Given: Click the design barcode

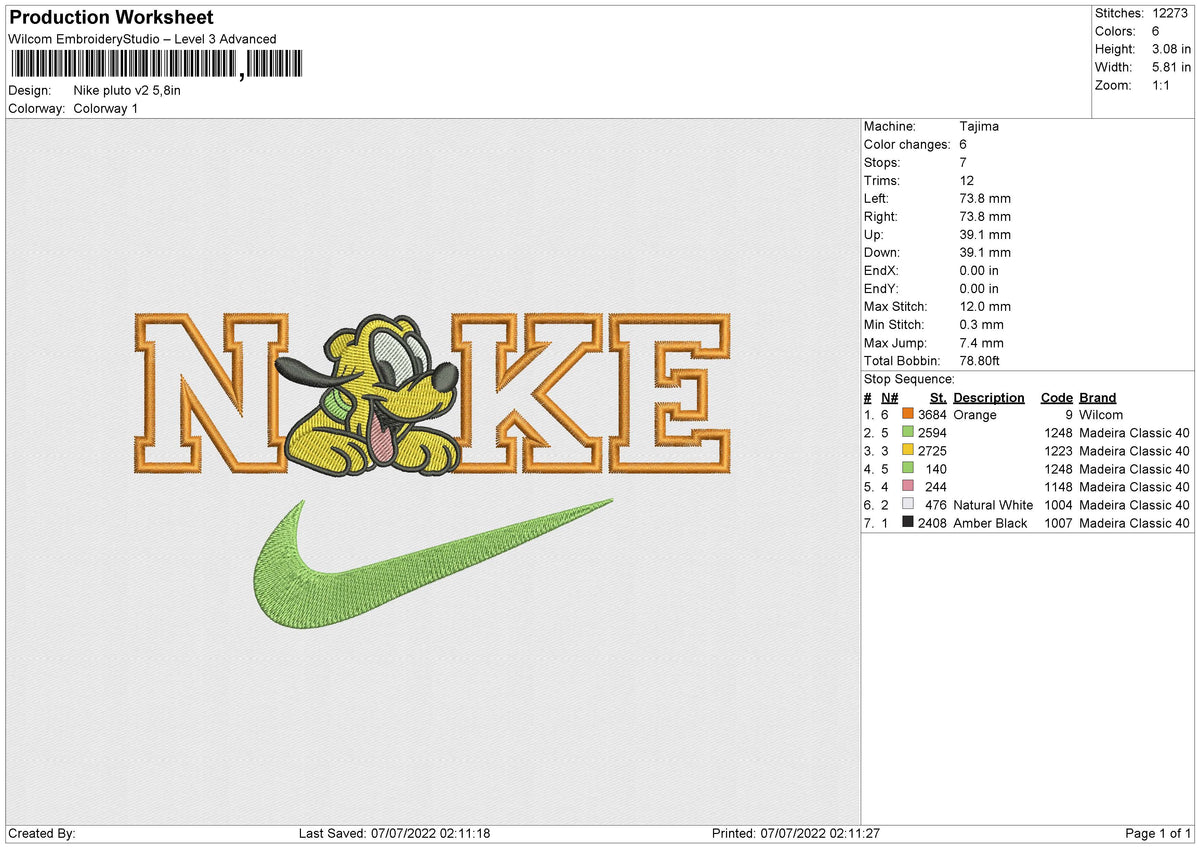Looking at the screenshot, I should click(155, 64).
